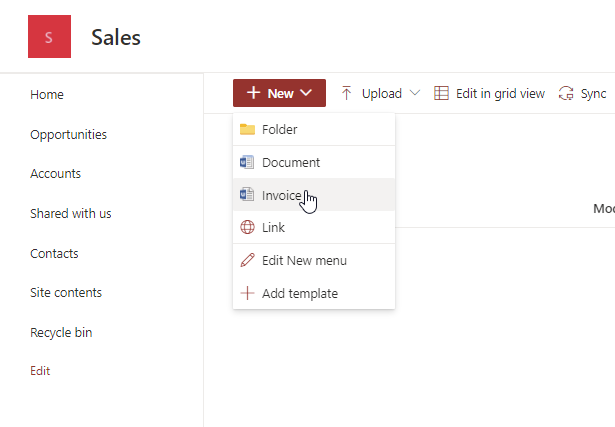Expand the Upload dropdown chevron
Screen dimensions: 615x427
[x=415, y=93]
